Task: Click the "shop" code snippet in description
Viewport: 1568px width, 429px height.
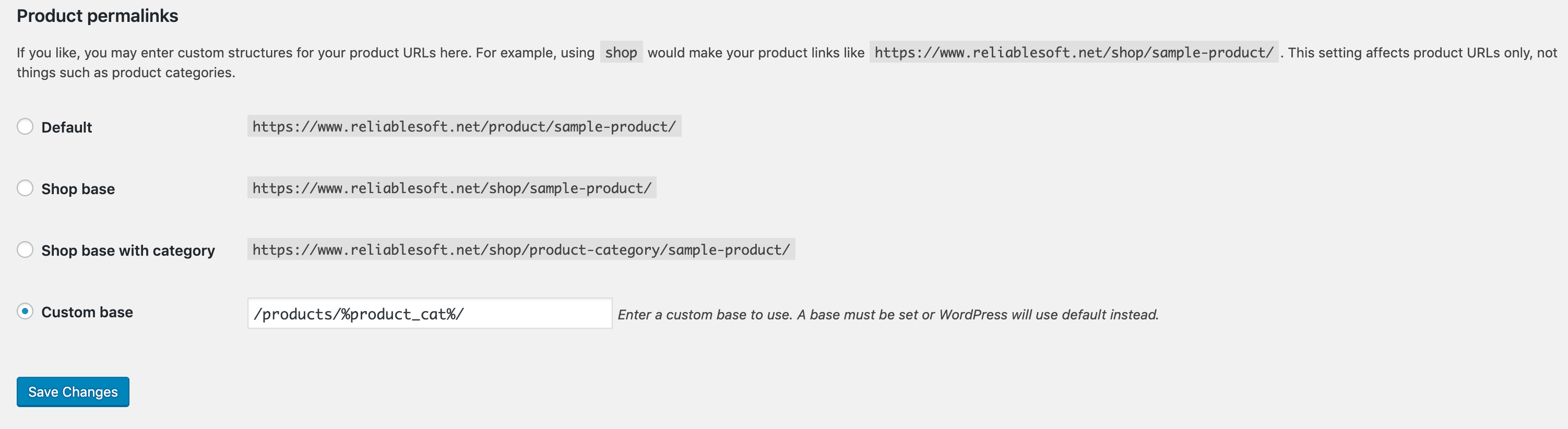Action: pos(621,53)
